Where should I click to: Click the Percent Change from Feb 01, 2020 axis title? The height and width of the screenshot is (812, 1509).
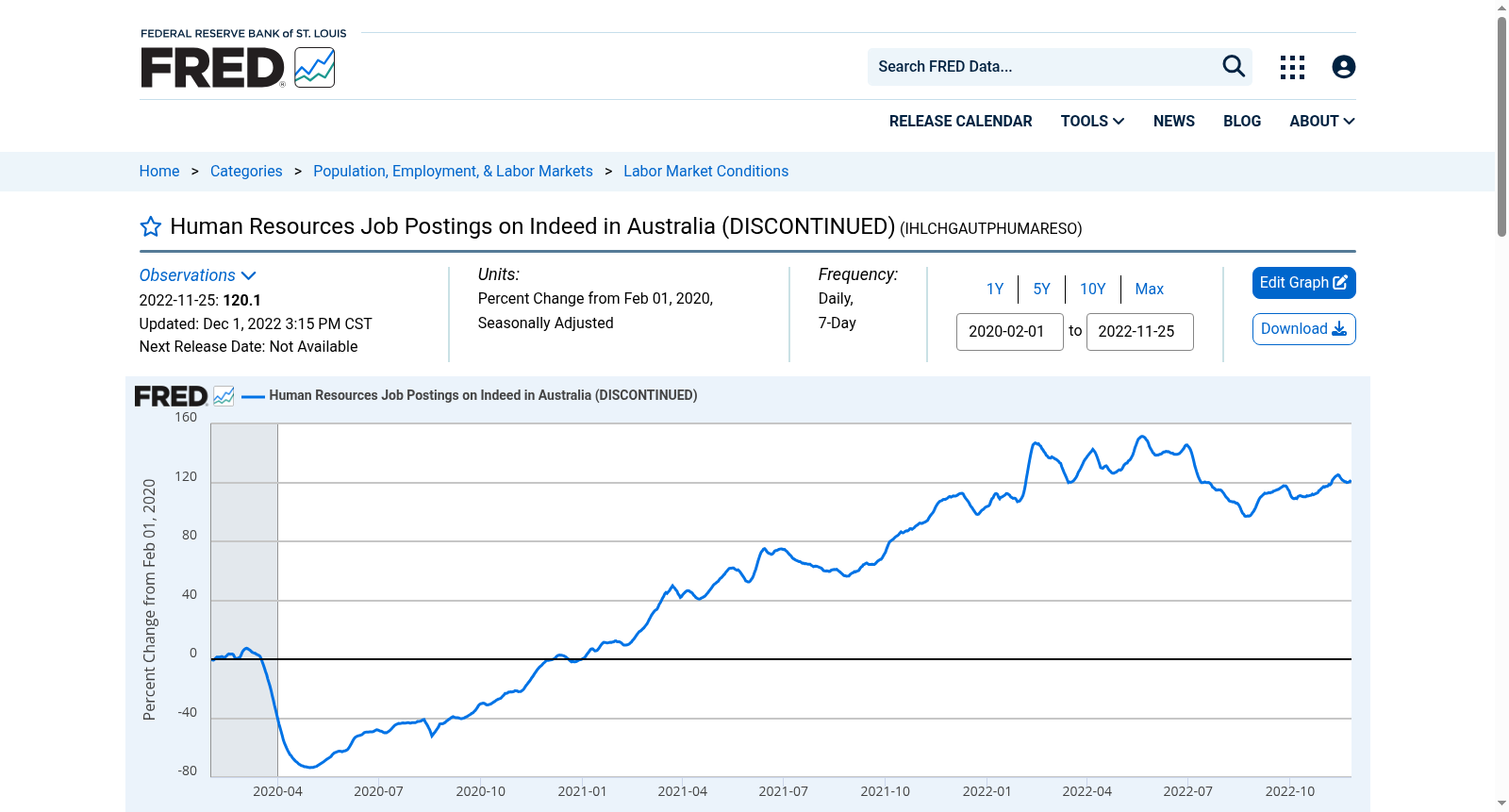point(149,600)
